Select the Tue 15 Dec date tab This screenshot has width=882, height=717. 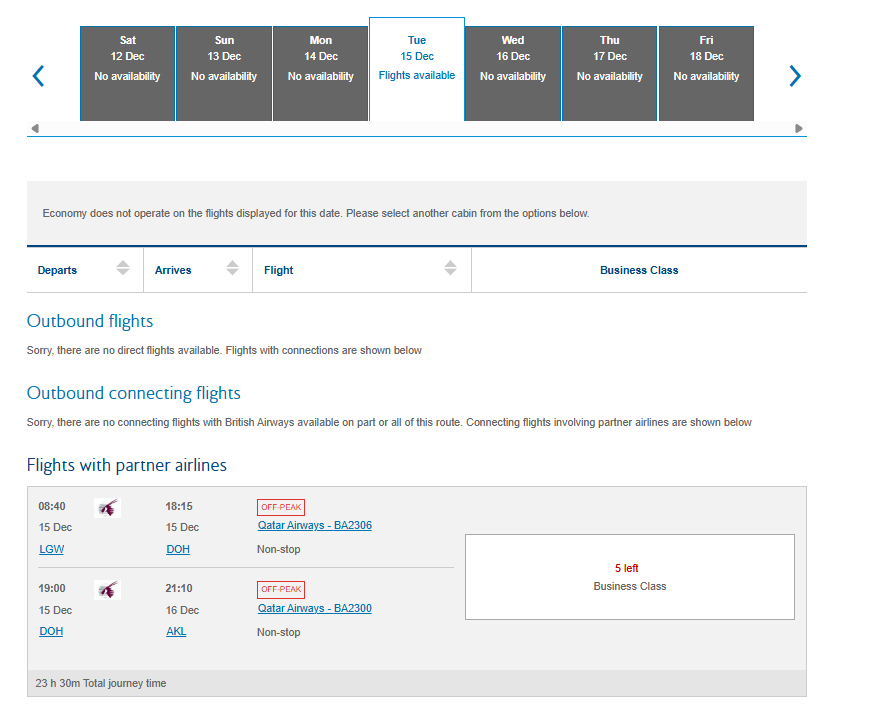417,69
